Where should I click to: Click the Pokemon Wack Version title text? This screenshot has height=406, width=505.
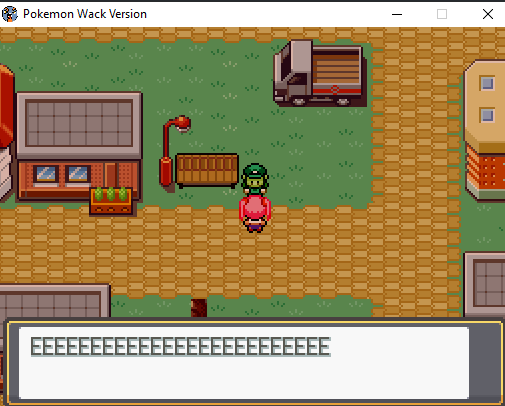pyautogui.click(x=85, y=14)
